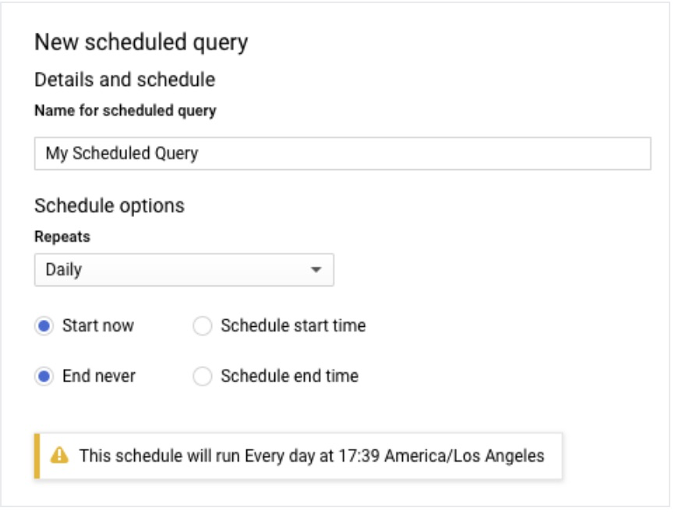Screen dimensions: 675x514
Task: Select the Start now radio button
Action: [x=44, y=325]
